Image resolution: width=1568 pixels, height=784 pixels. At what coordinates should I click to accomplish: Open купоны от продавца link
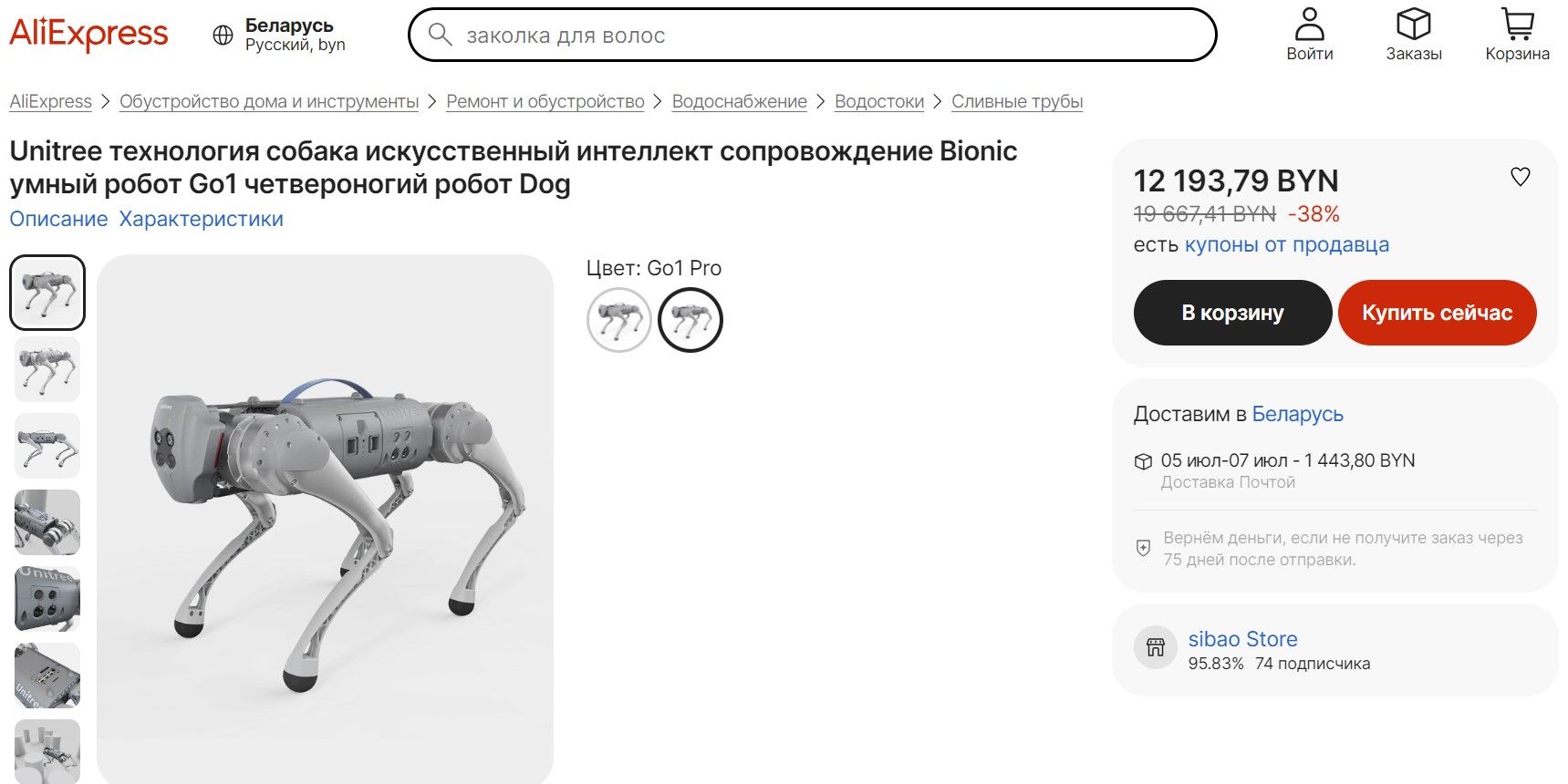(1286, 244)
